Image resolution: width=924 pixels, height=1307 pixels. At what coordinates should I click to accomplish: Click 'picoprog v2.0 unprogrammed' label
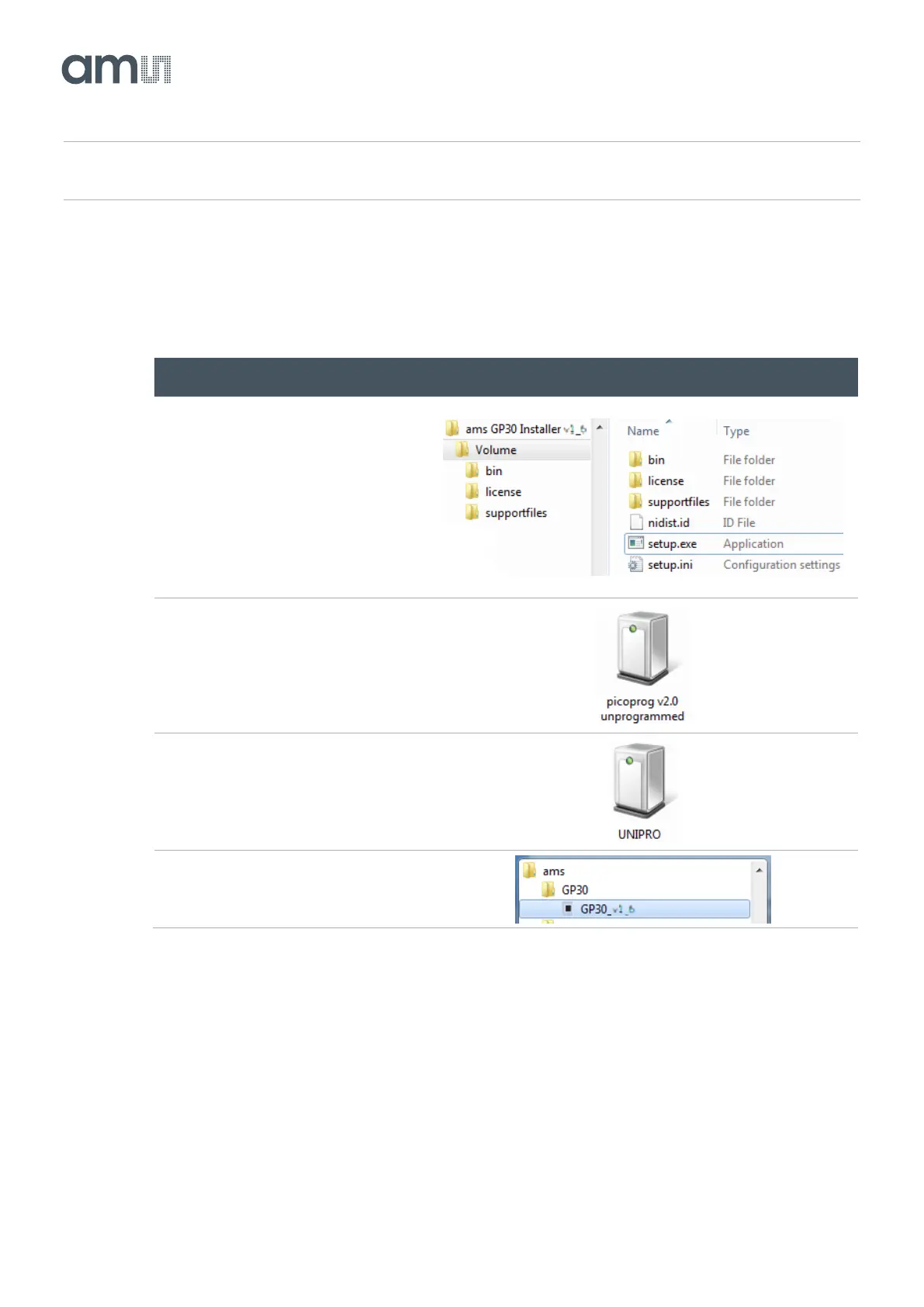pyautogui.click(x=642, y=709)
